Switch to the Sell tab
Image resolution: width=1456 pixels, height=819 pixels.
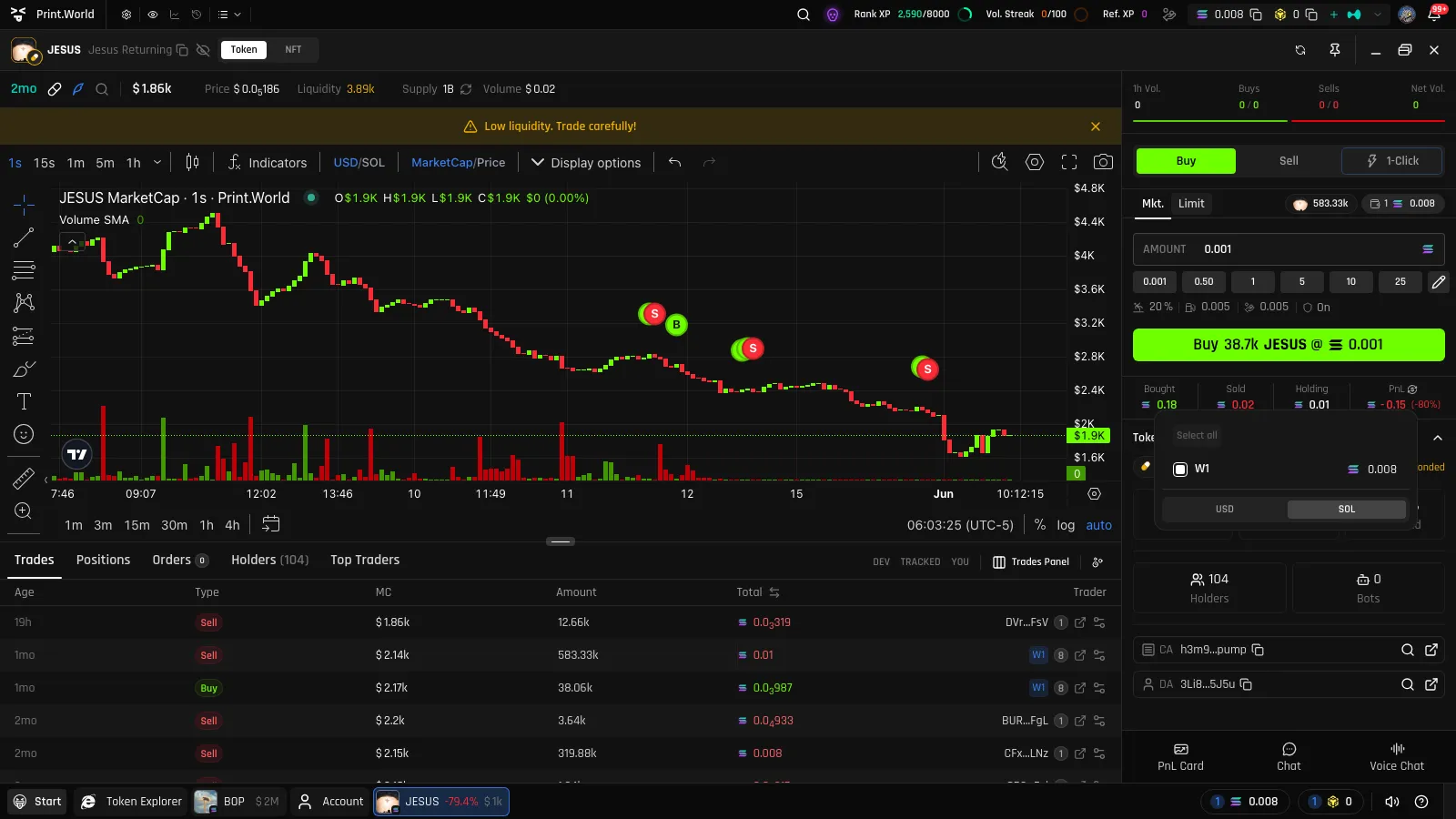(1289, 161)
